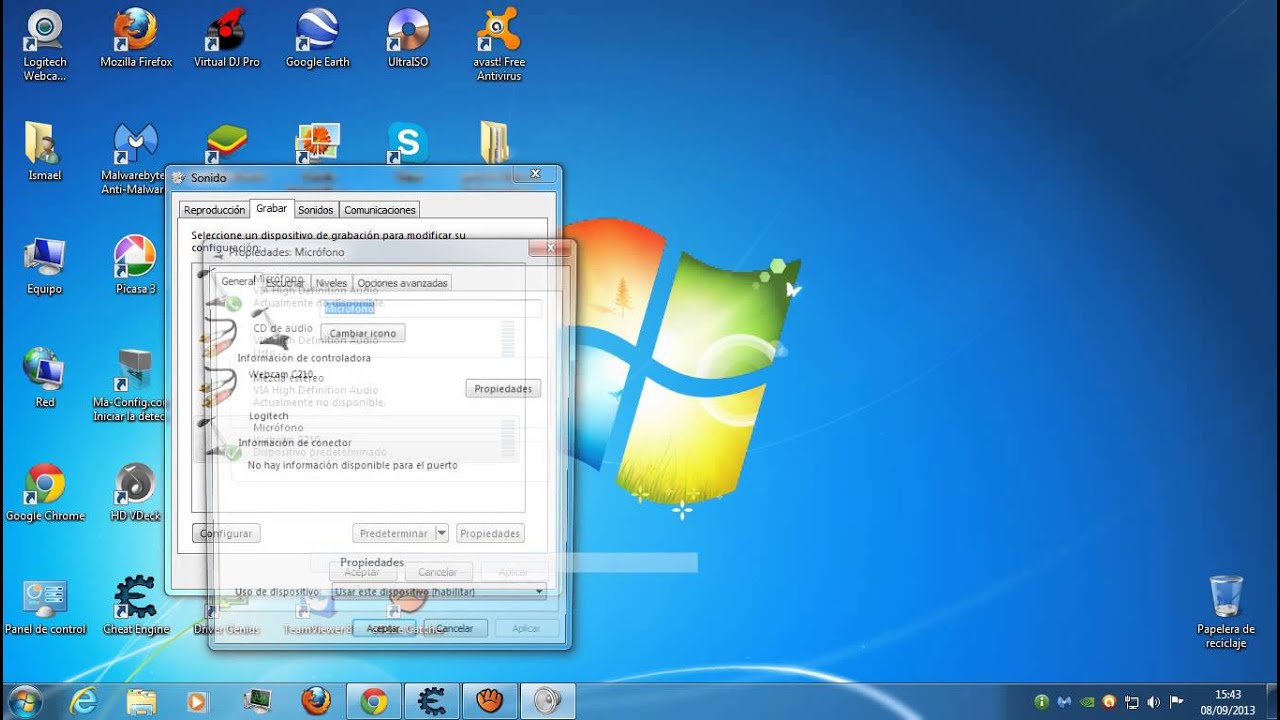Viewport: 1280px width, 720px height.
Task: Open the Niveles tab
Action: click(331, 283)
